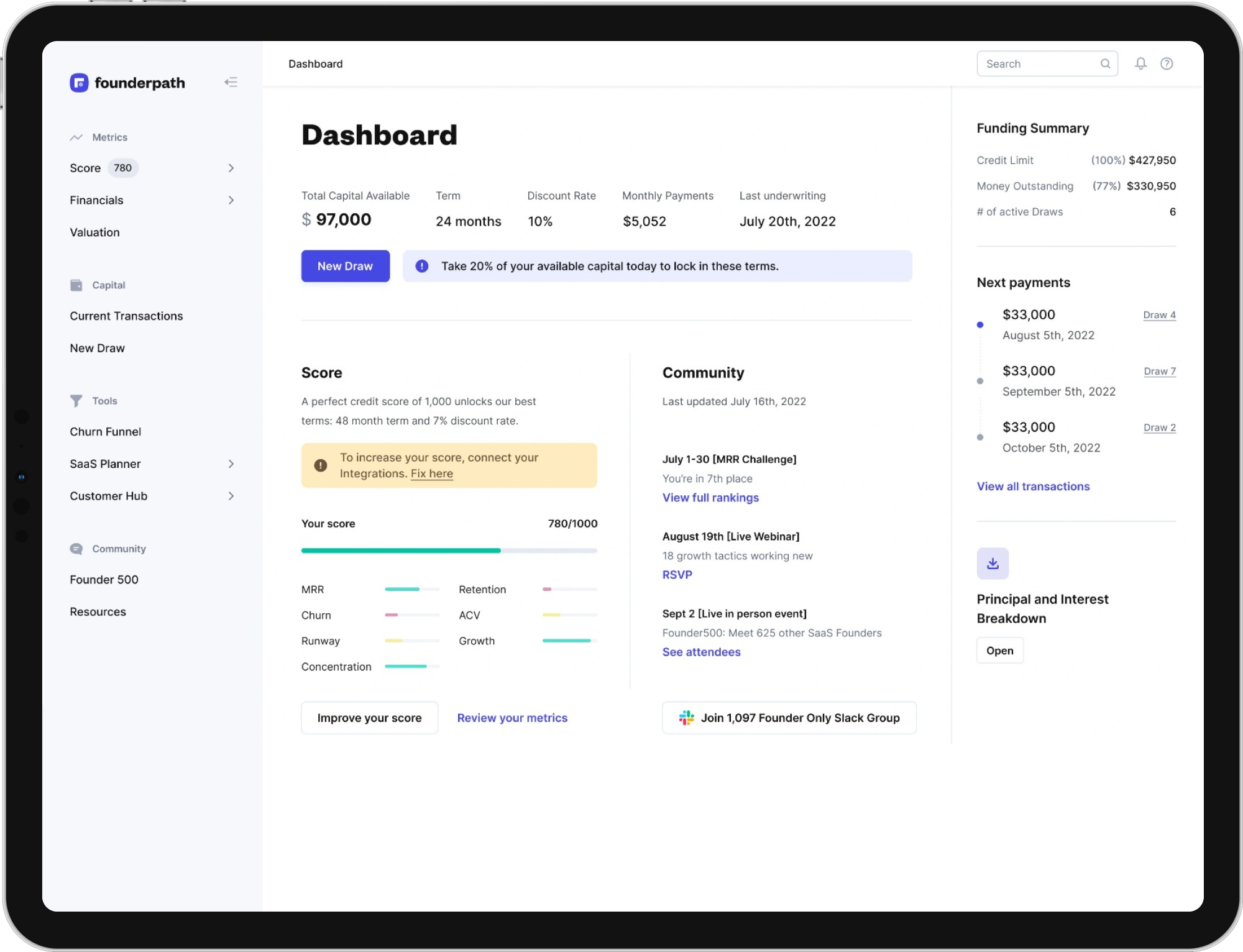Open Valuation in the sidebar
1243x952 pixels.
[94, 232]
